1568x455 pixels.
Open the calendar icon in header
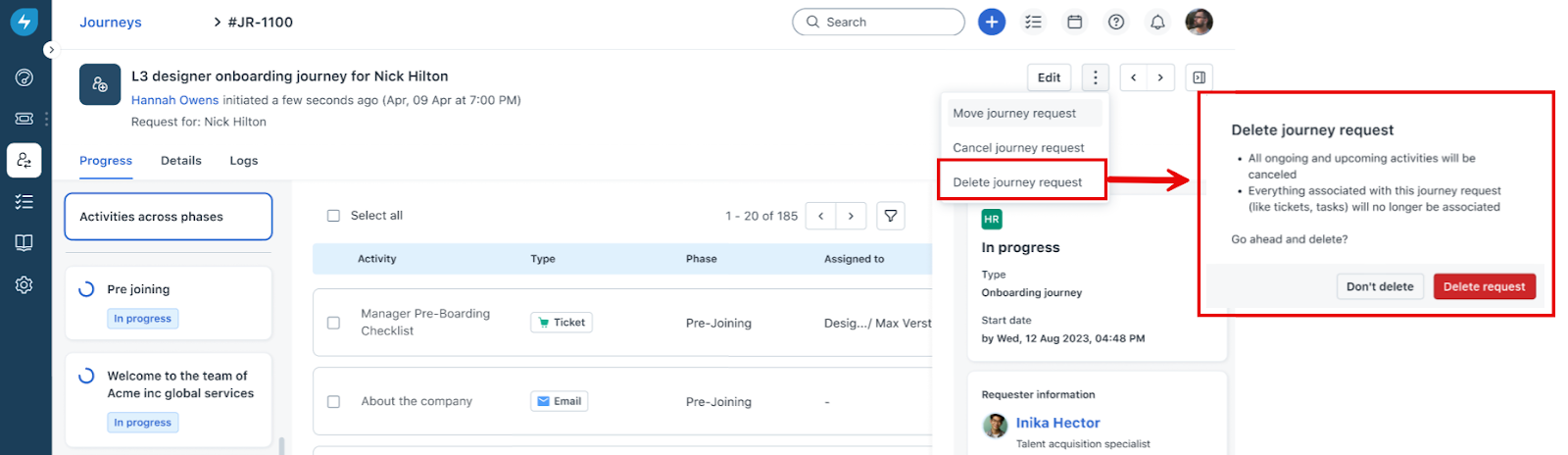1074,22
